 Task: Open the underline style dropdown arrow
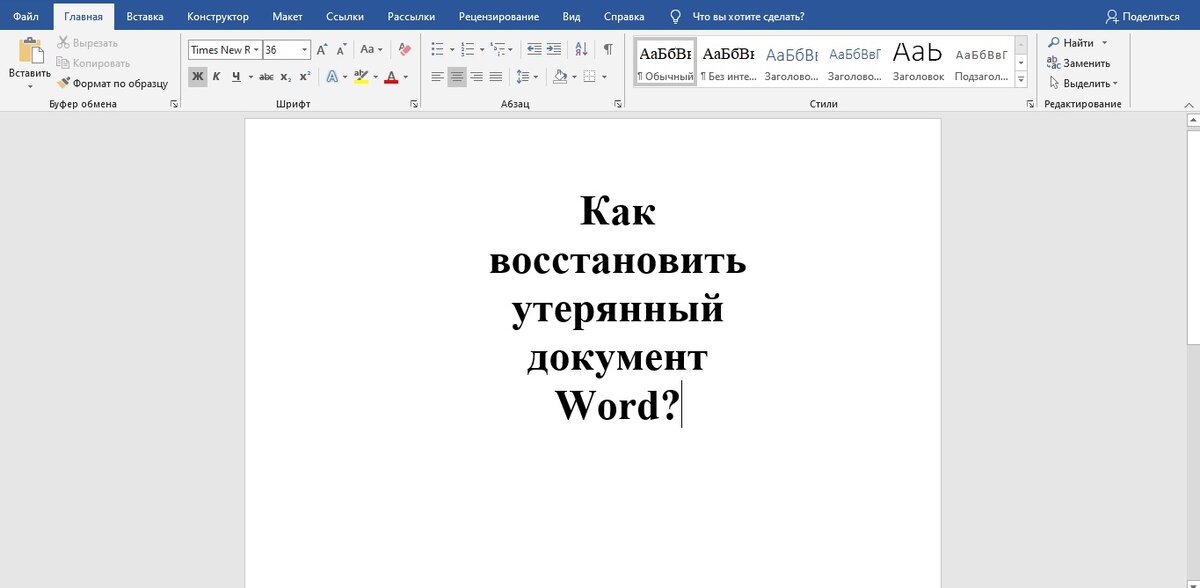tap(249, 77)
